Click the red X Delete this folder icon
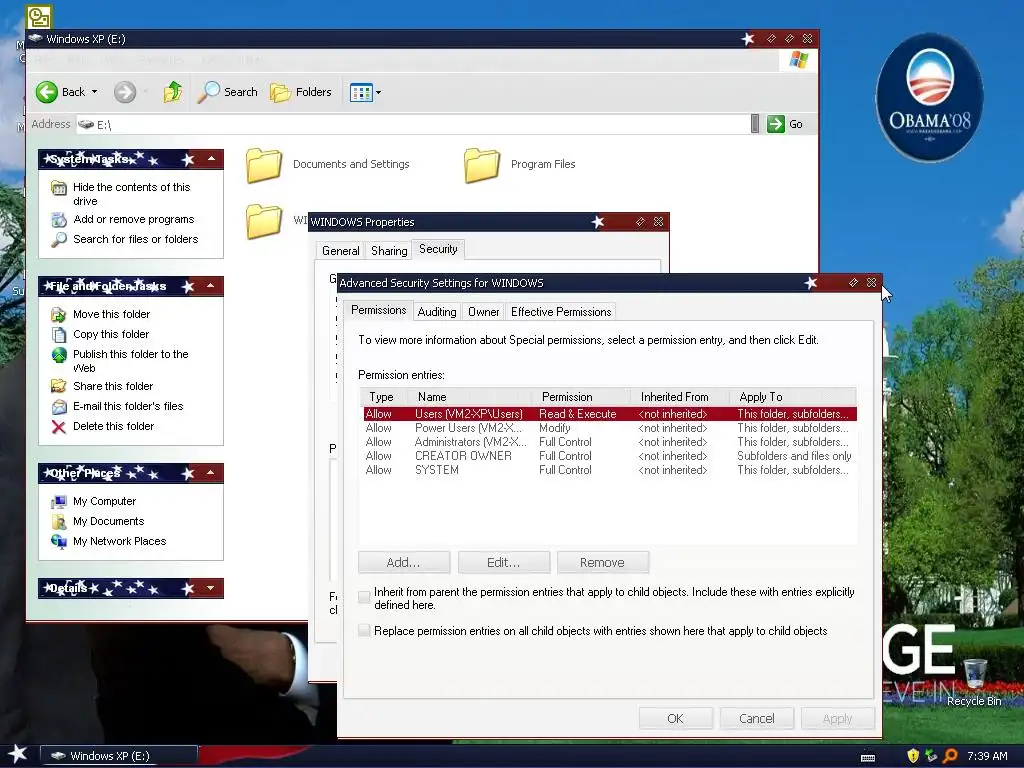The height and width of the screenshot is (768, 1024). coord(59,427)
